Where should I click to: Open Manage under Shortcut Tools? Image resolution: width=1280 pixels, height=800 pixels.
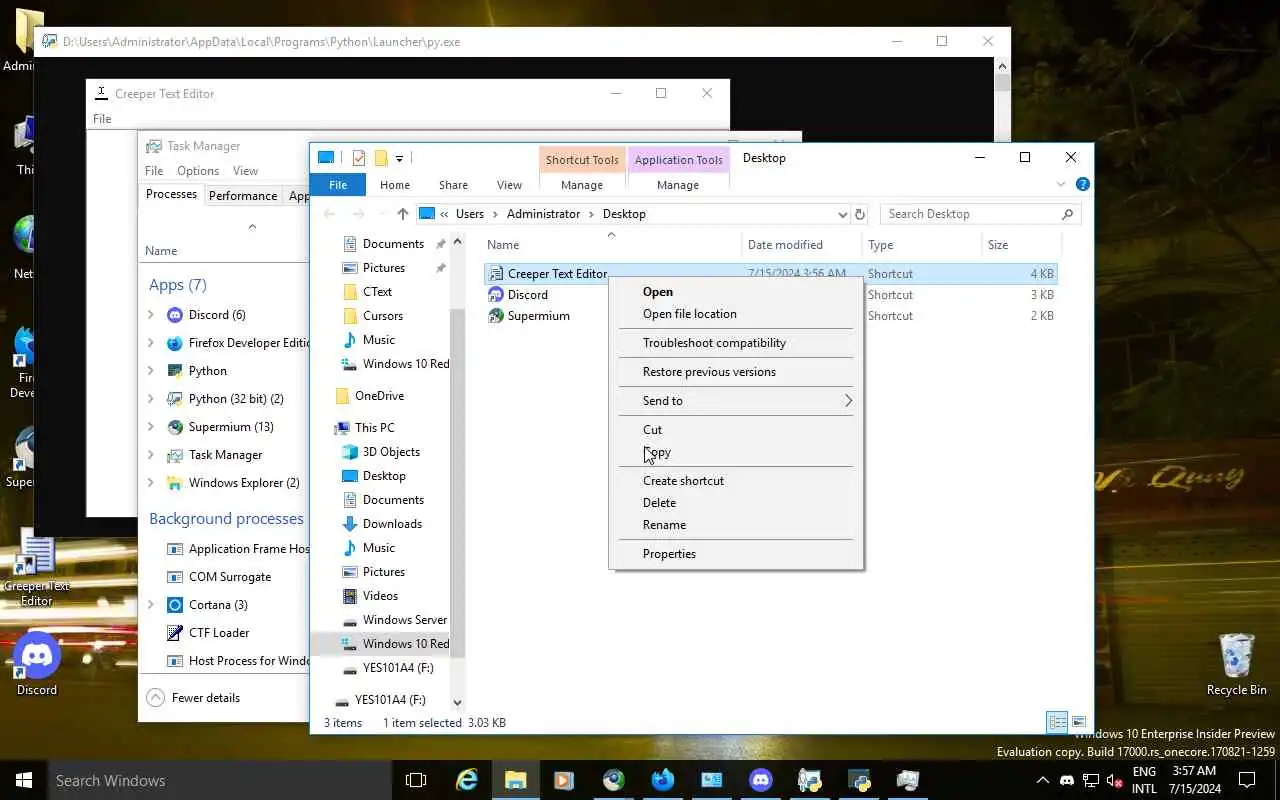point(582,185)
